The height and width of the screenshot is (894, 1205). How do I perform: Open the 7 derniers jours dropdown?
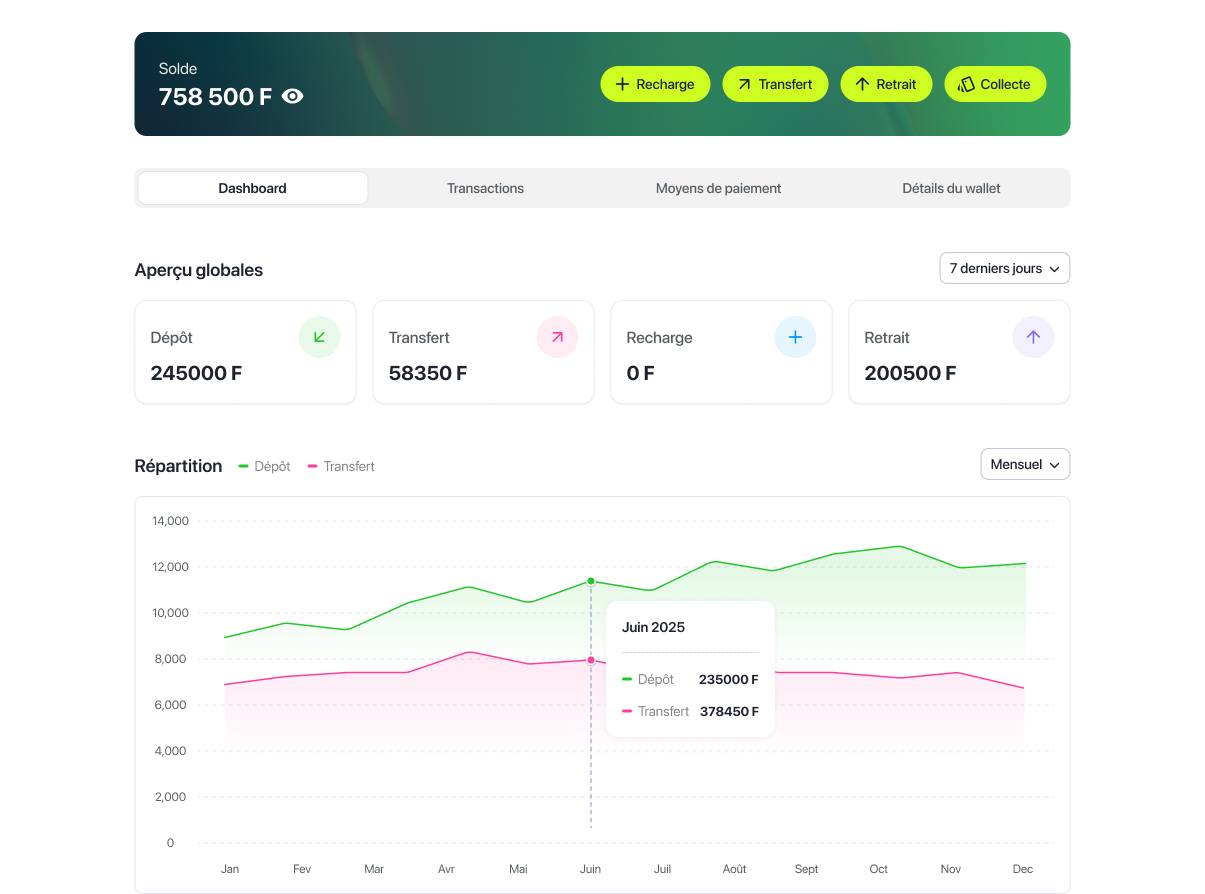[1004, 268]
